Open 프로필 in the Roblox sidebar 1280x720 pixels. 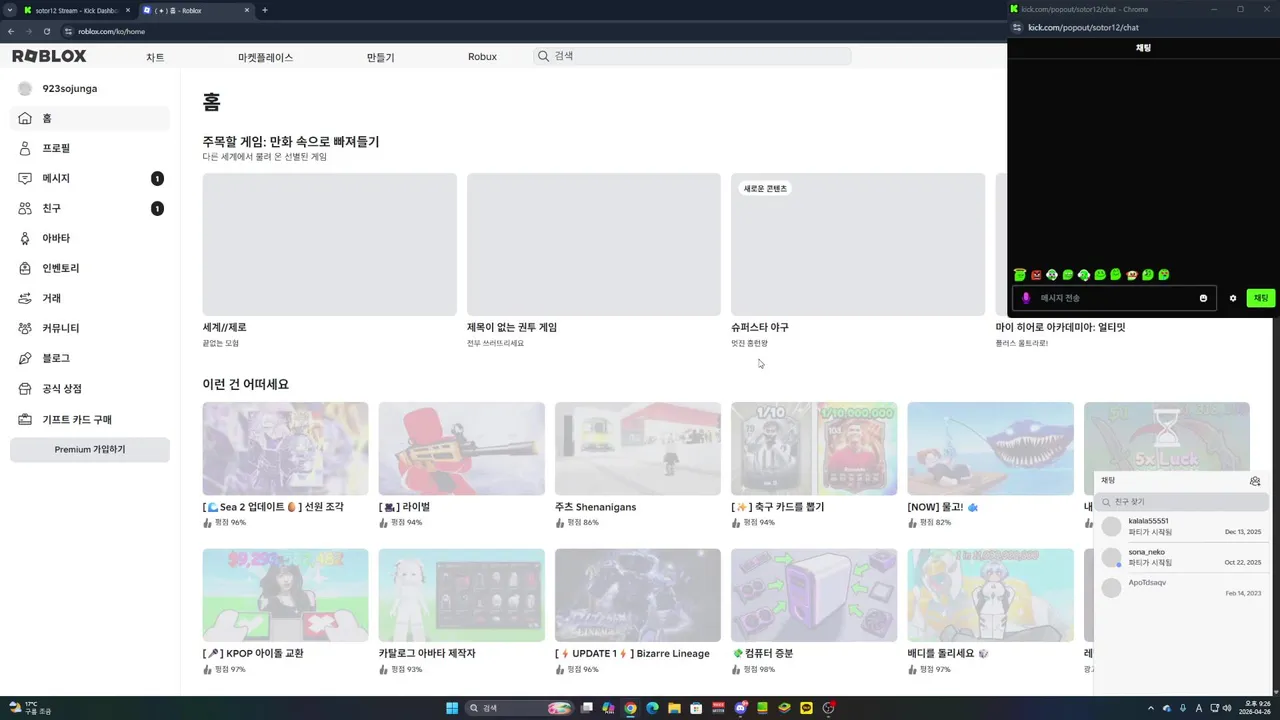(x=90, y=148)
